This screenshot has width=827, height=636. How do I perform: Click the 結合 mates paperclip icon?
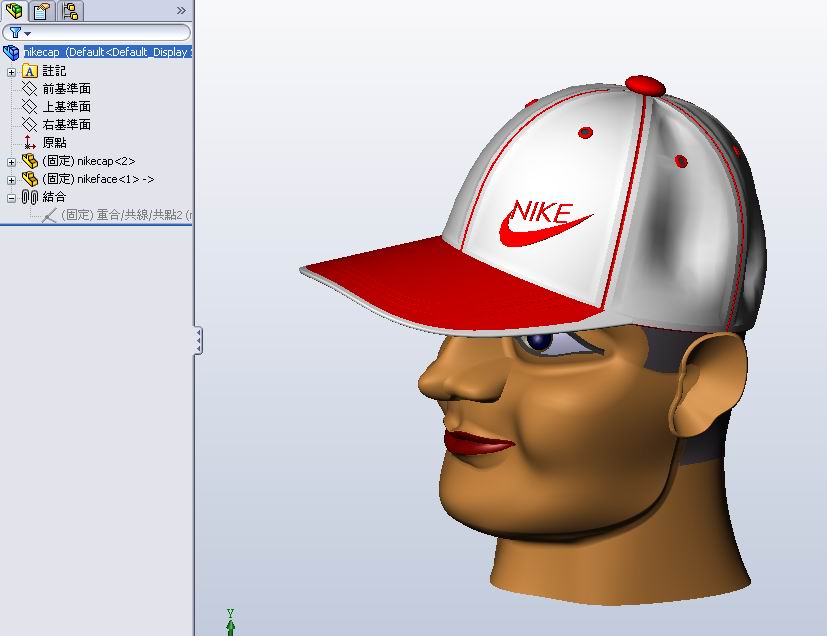30,197
